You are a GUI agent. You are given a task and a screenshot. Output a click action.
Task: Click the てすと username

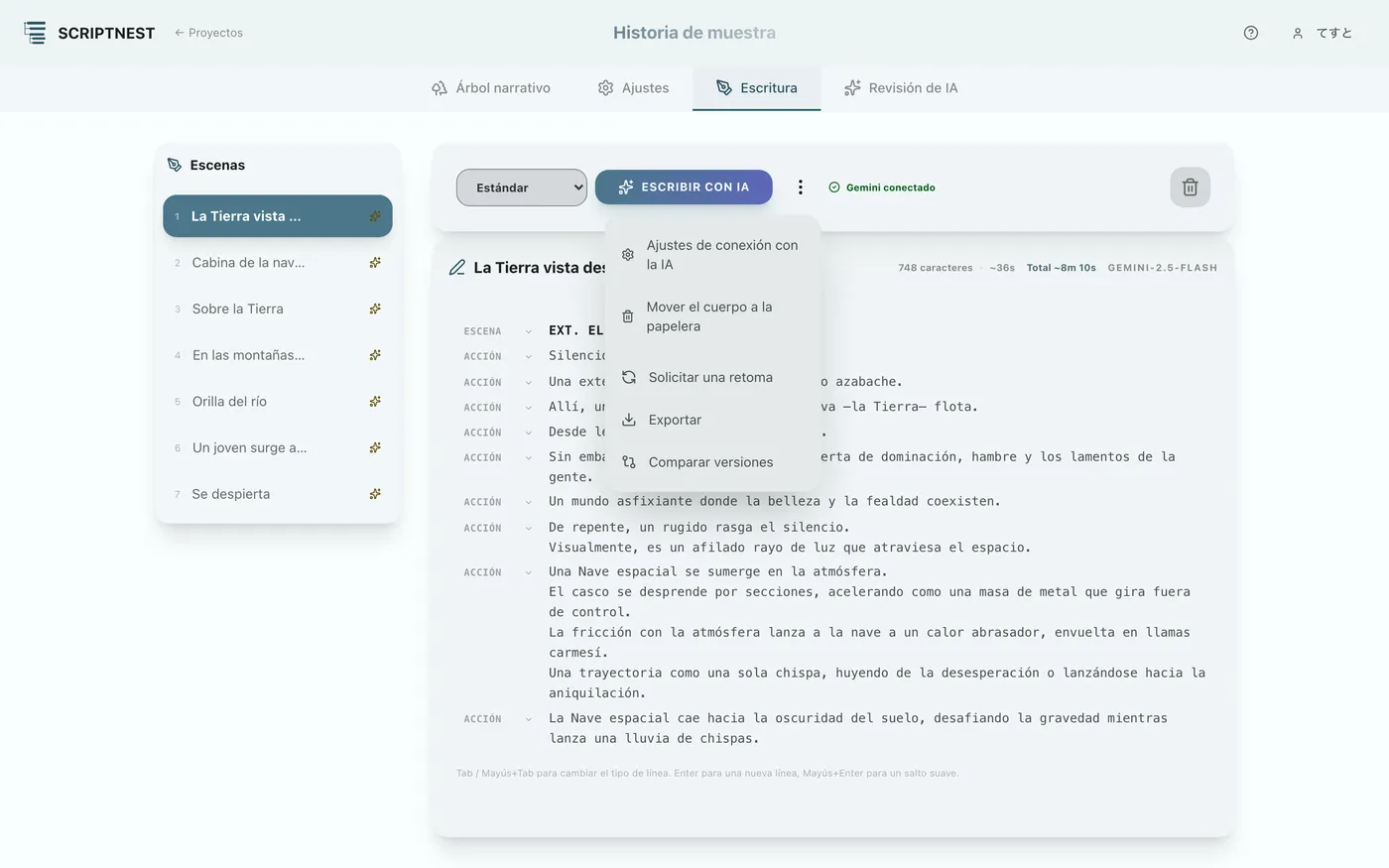(x=1334, y=33)
